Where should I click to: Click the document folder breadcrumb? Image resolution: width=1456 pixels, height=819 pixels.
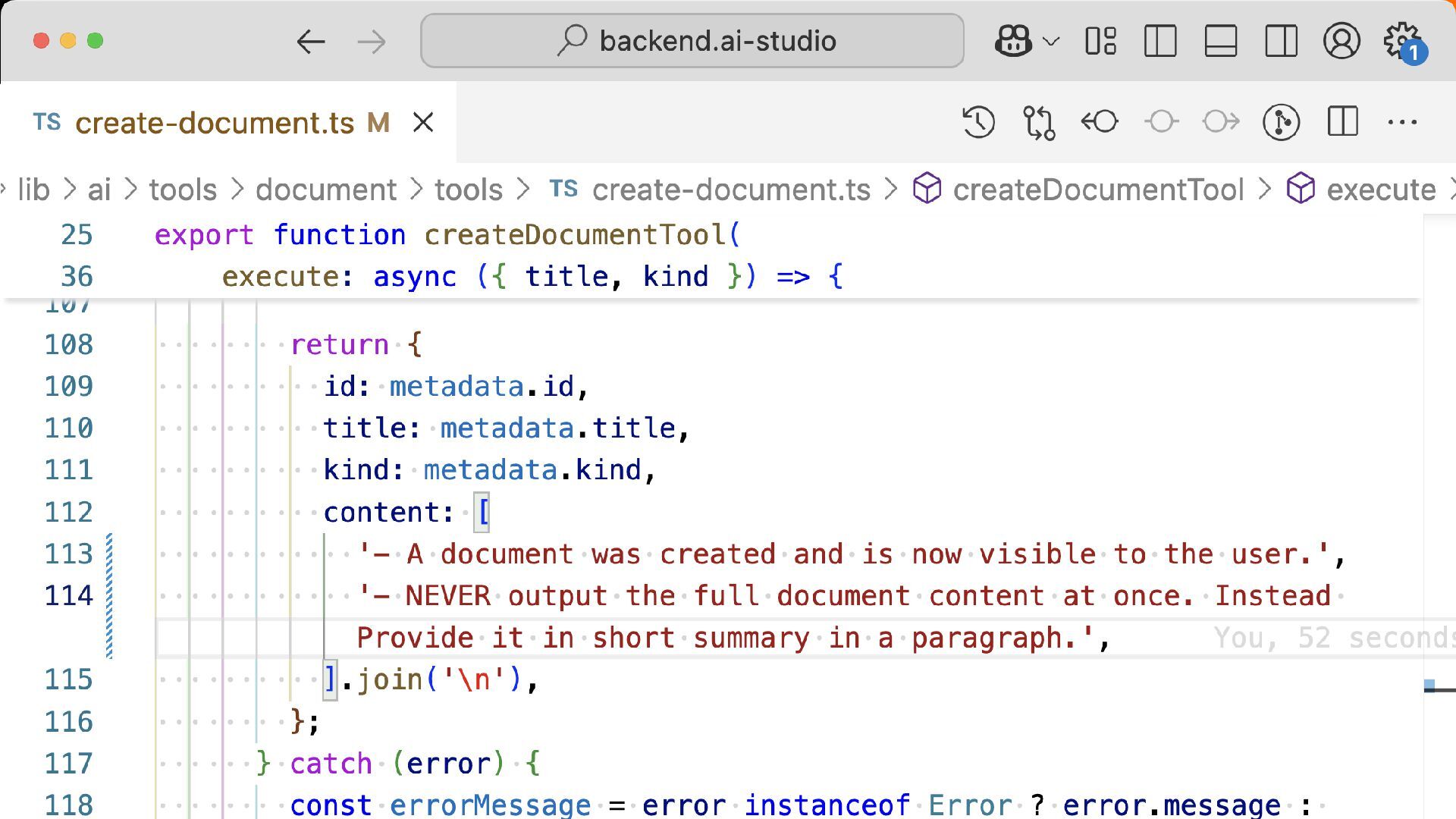(325, 190)
